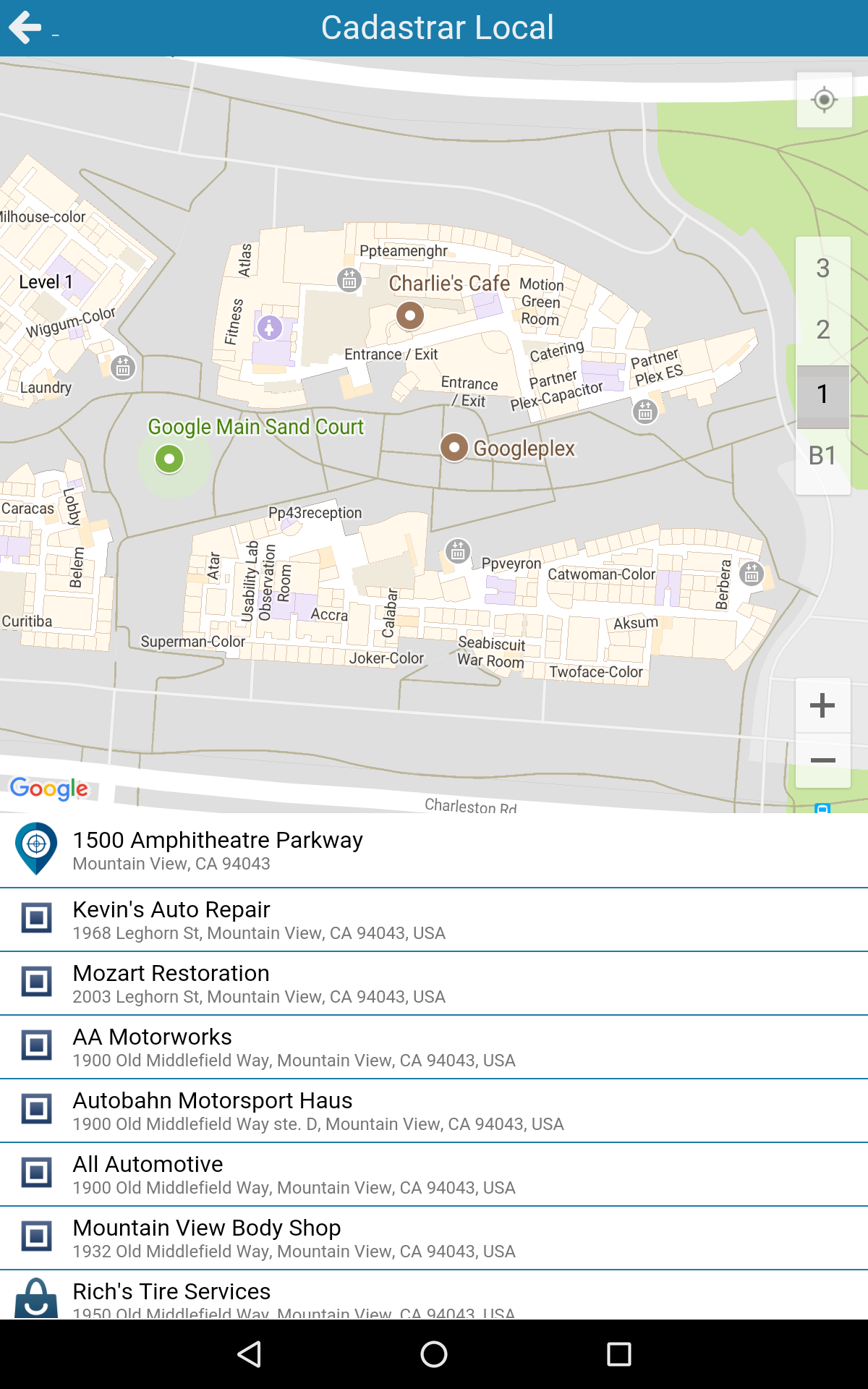This screenshot has width=868, height=1389.
Task: Pick All Automotive from list
Action: (434, 1174)
